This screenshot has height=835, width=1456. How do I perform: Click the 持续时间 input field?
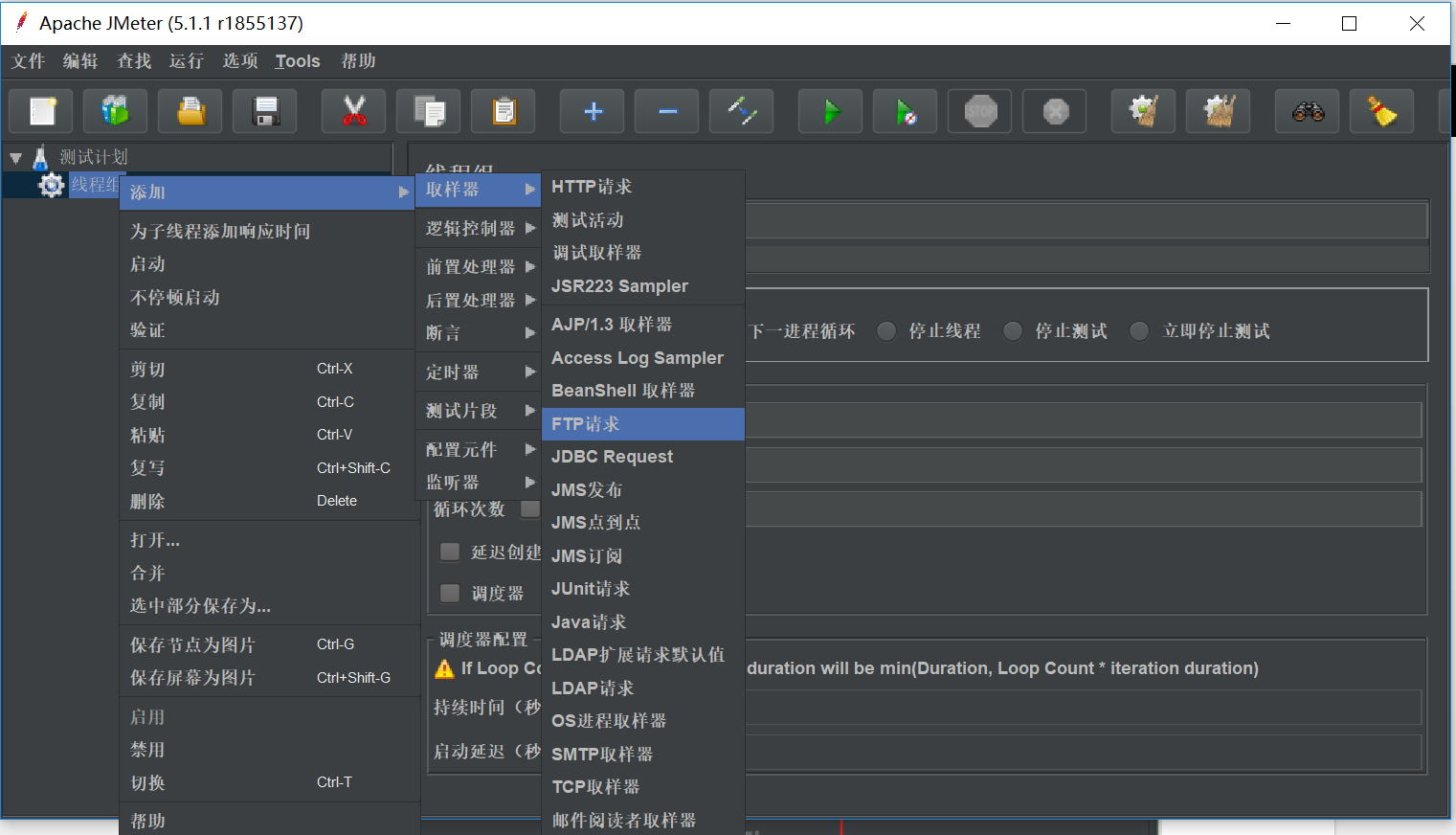[x=1082, y=708]
